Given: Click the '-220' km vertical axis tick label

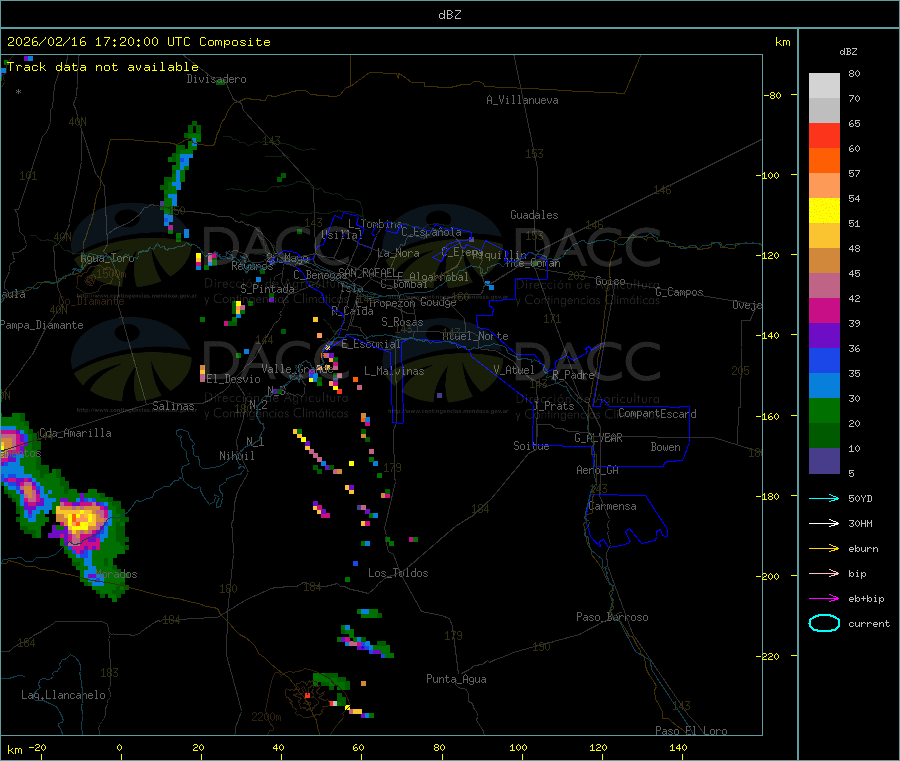Looking at the screenshot, I should pos(767,657).
